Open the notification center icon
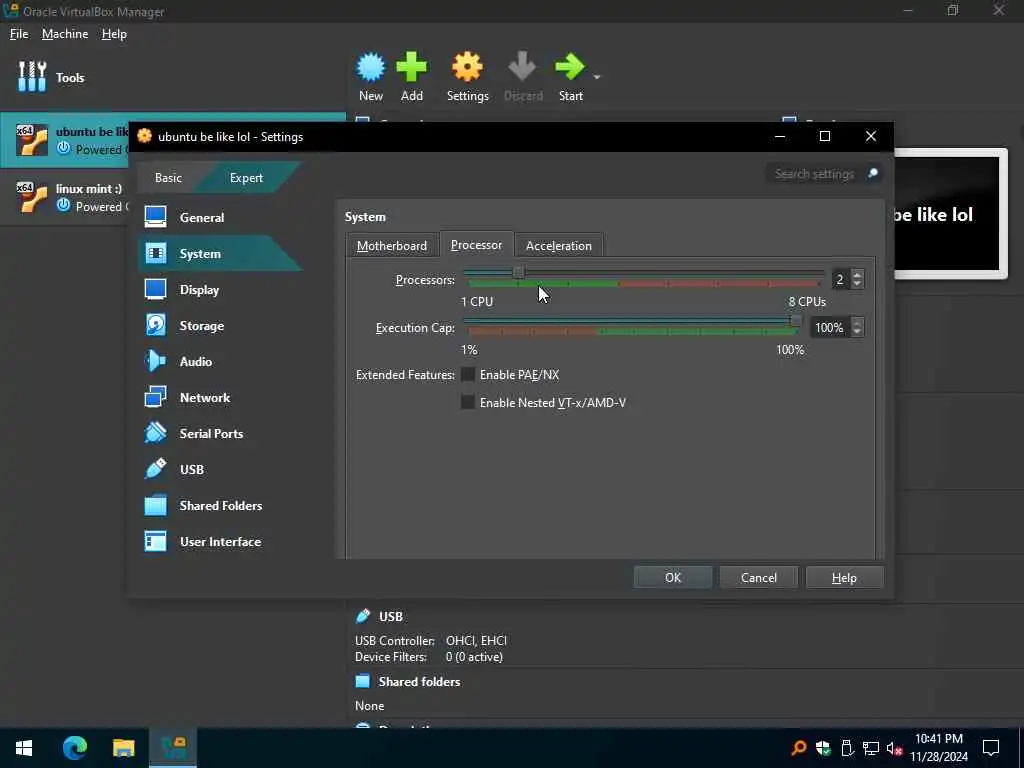The height and width of the screenshot is (768, 1024). pos(991,748)
